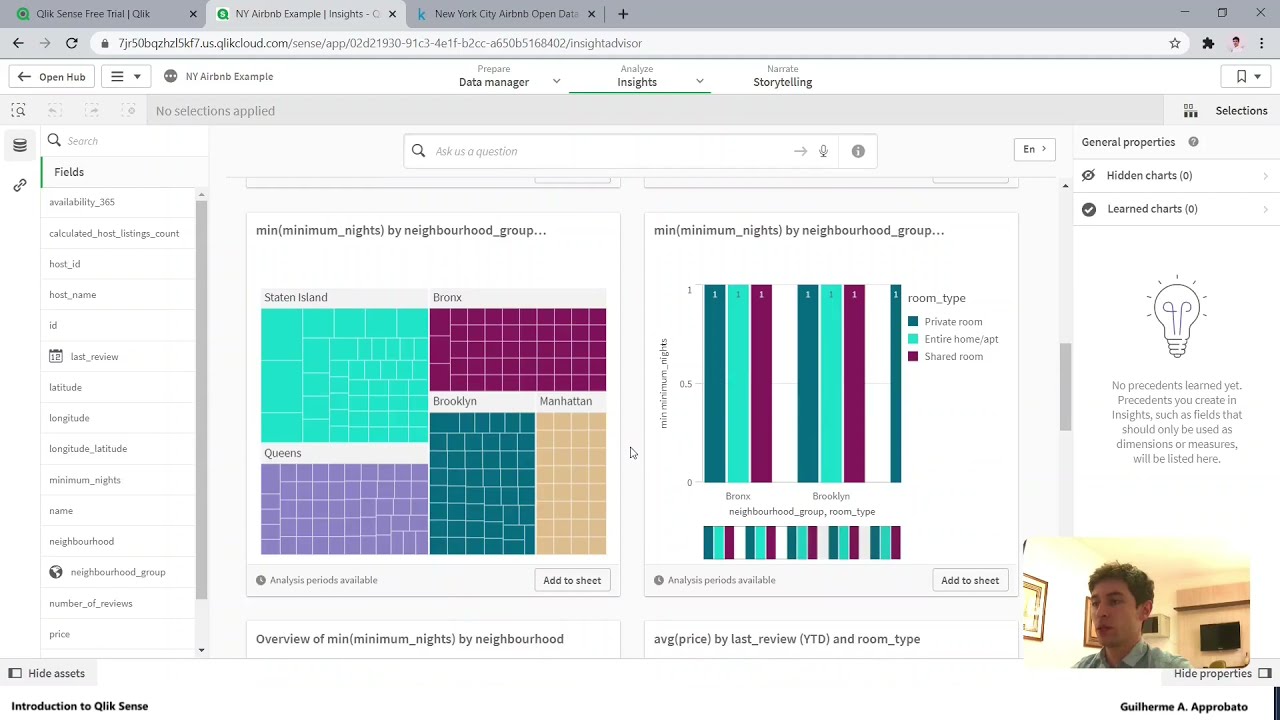
Task: Open the bookmarks dropdown
Action: (x=1247, y=77)
